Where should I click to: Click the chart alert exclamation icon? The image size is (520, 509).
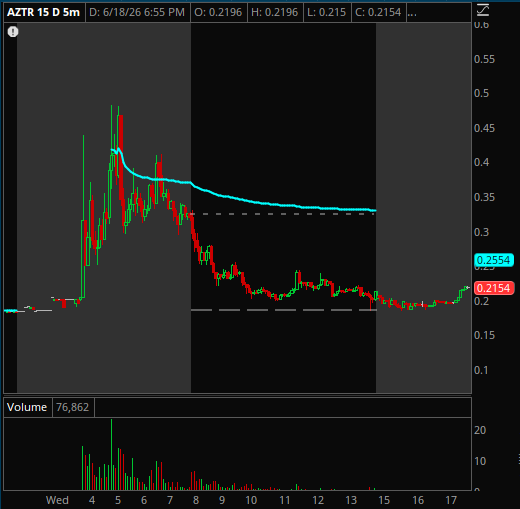pos(13,32)
